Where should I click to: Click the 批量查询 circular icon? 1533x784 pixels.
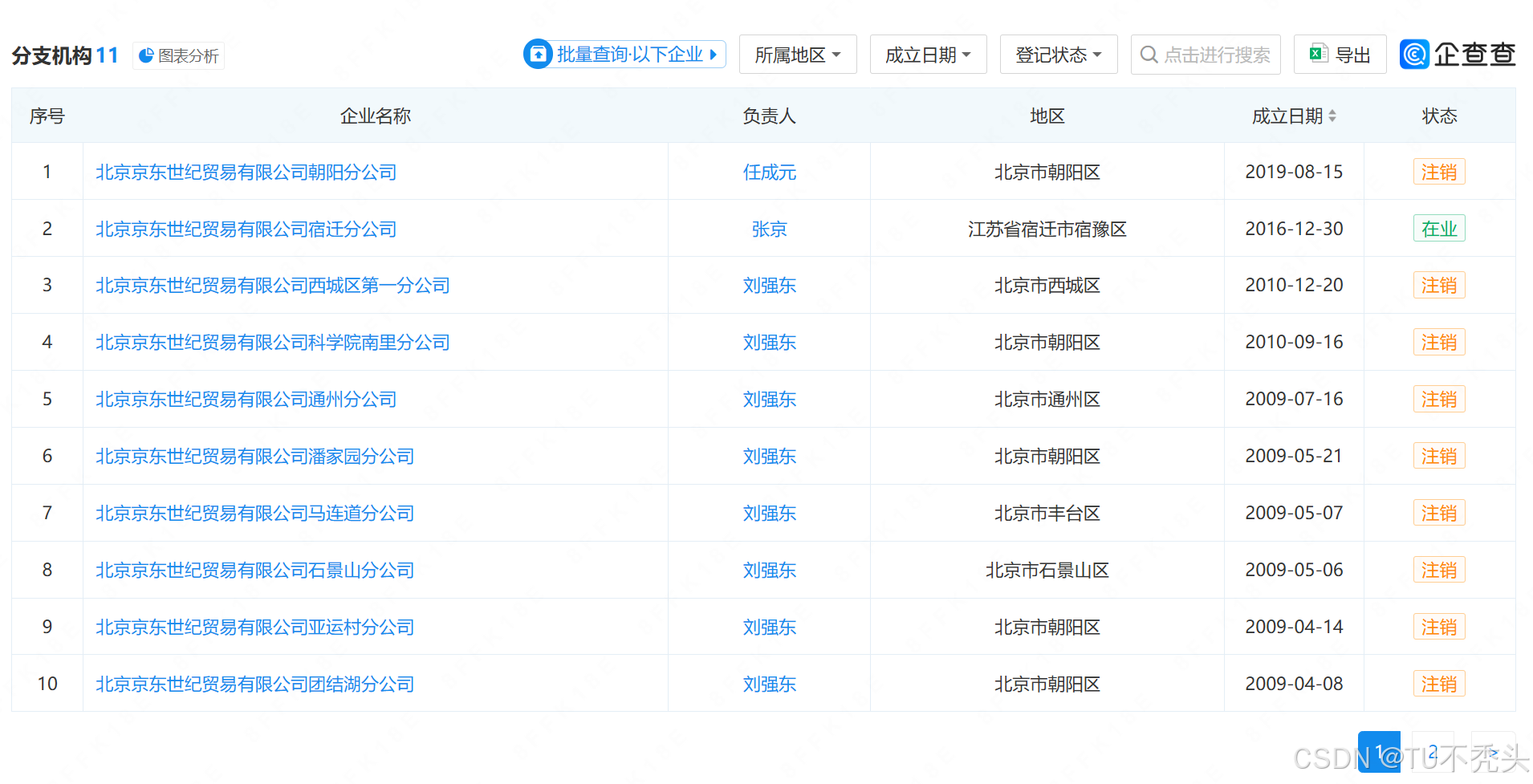(538, 54)
